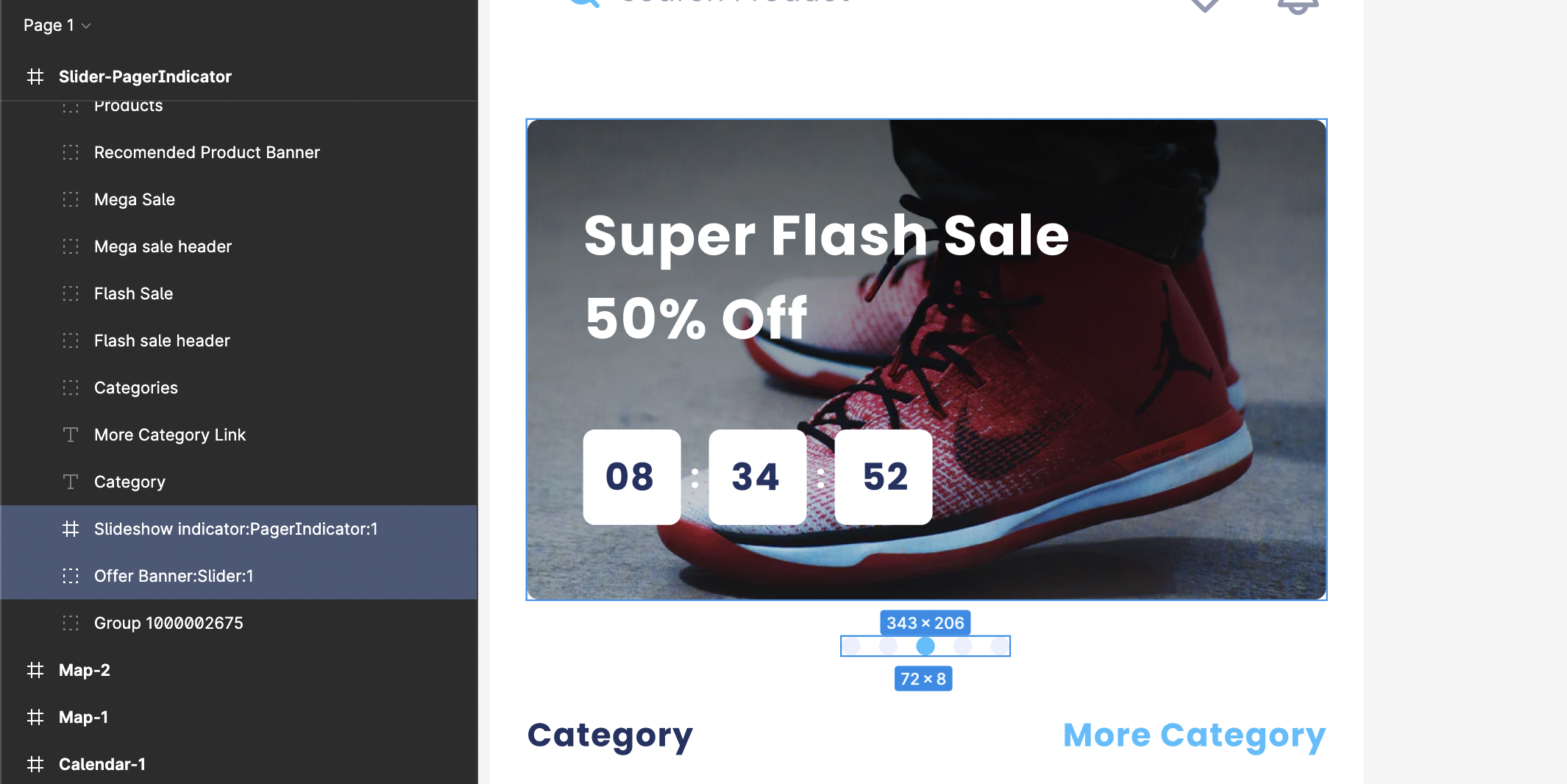The width and height of the screenshot is (1567, 784).
Task: Click the active blue pager dot
Action: click(x=925, y=646)
